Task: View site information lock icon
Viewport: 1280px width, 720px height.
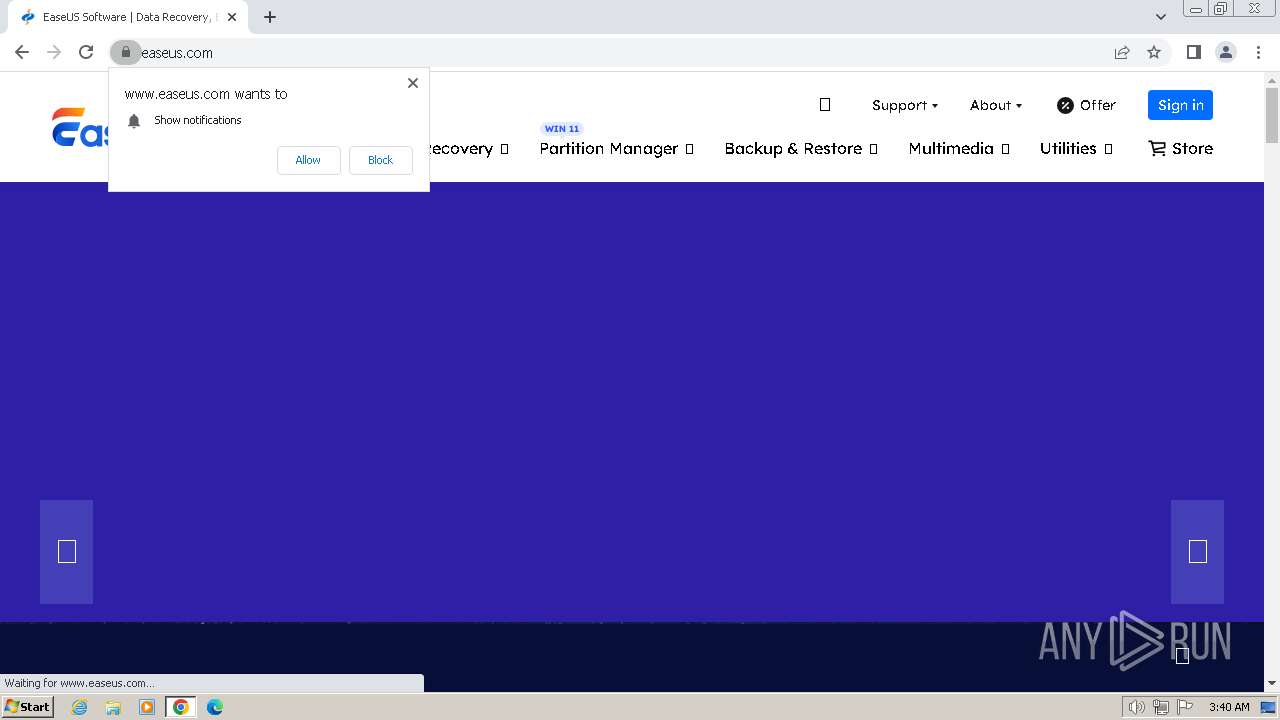Action: 125,52
